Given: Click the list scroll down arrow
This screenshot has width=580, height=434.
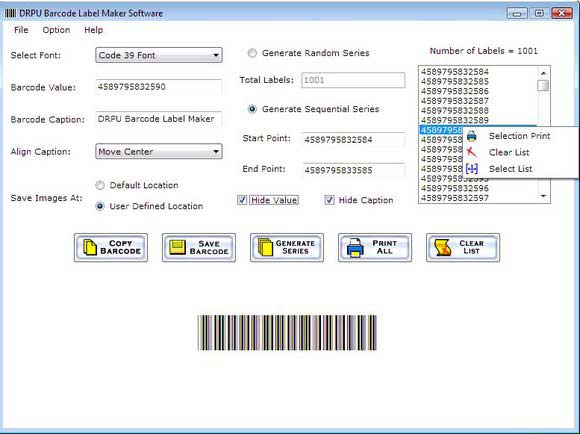Looking at the screenshot, I should coord(543,196).
